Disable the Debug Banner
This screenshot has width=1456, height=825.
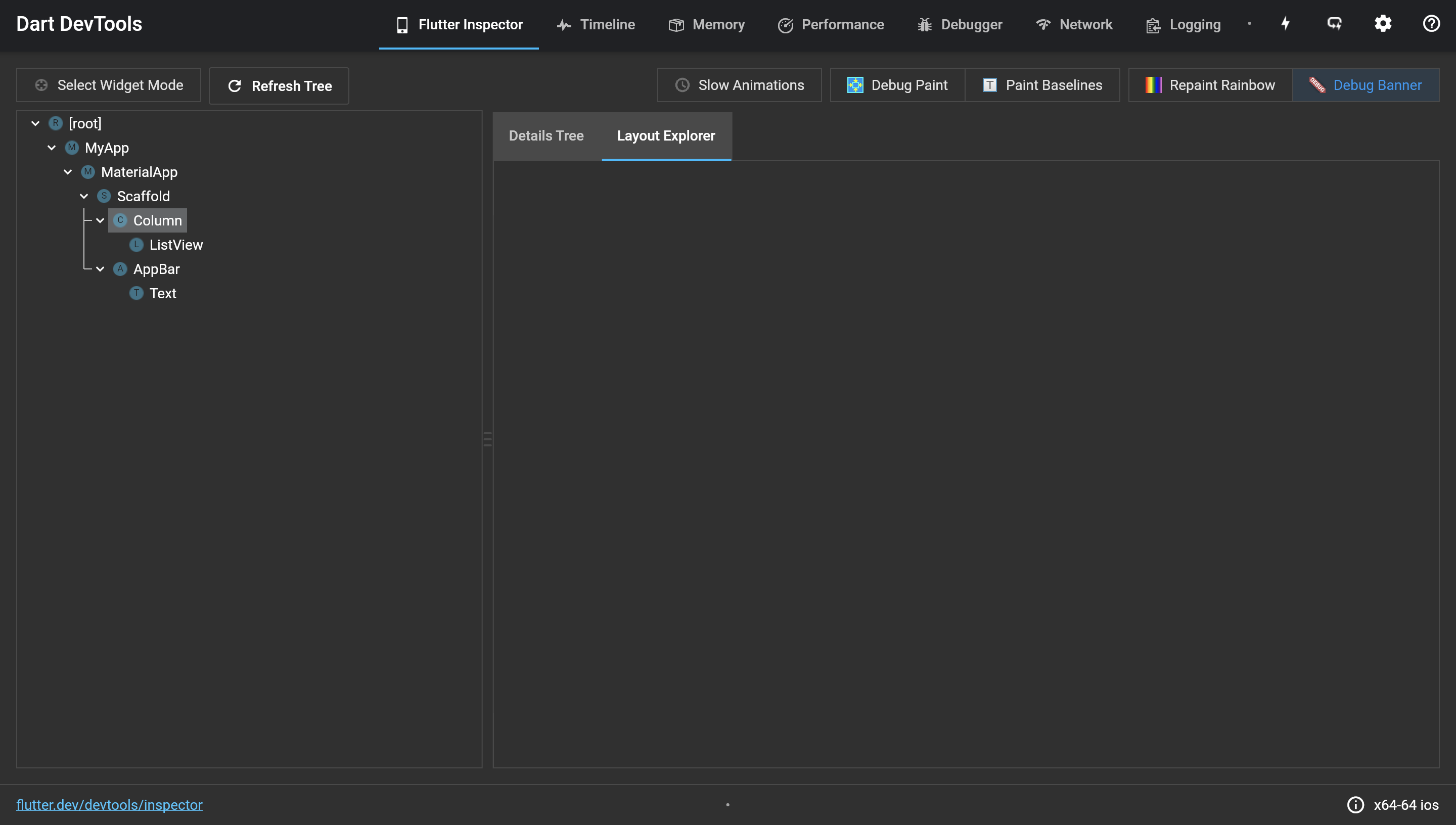[1366, 85]
